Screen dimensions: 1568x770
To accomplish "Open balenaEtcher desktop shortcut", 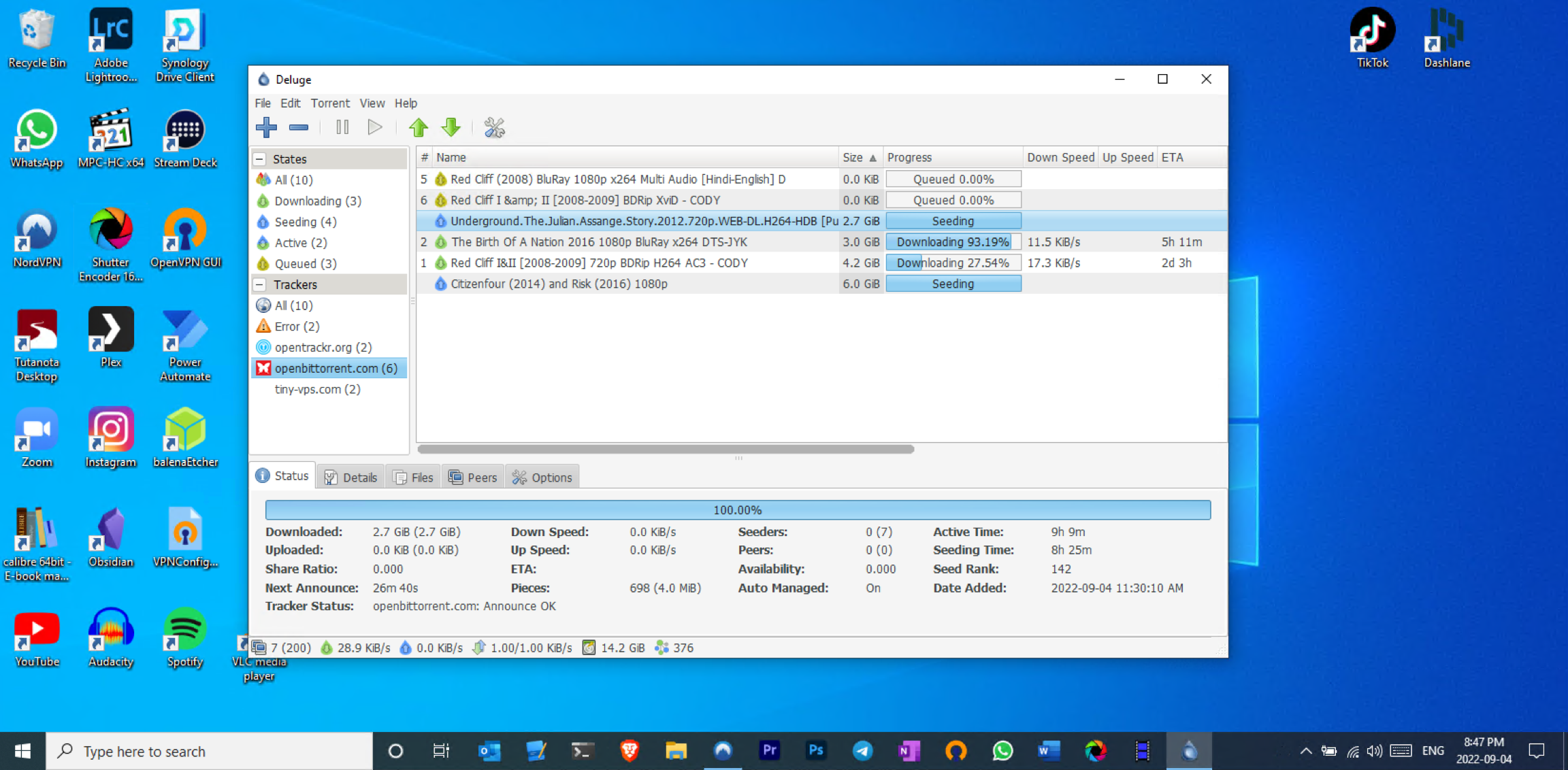I will (x=185, y=437).
